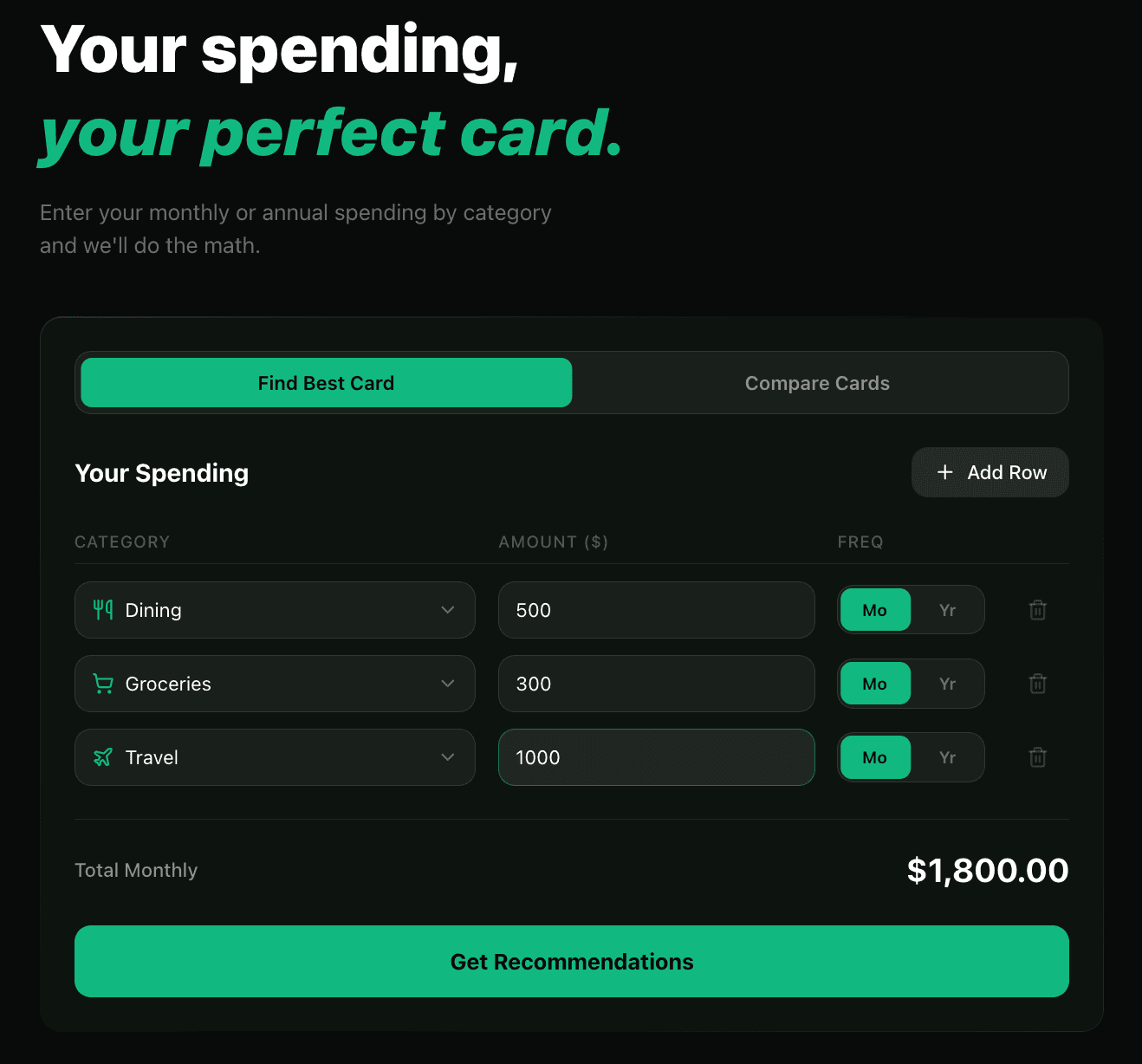
Task: Click the plus icon beside Add Row
Action: pyautogui.click(x=945, y=472)
